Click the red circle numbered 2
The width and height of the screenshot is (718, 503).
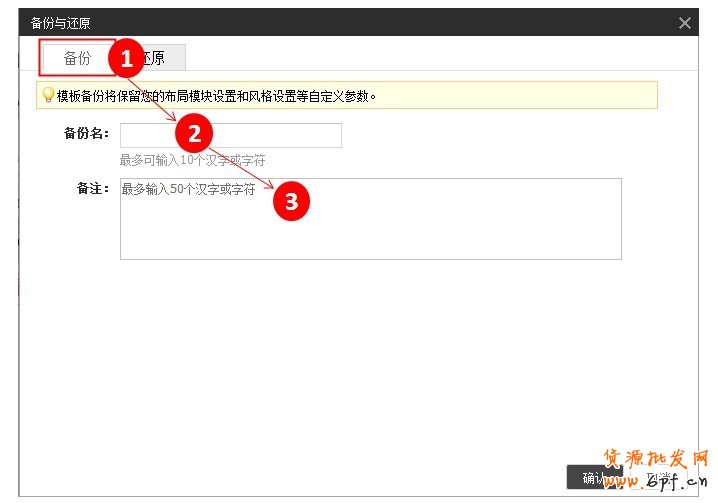(x=195, y=132)
